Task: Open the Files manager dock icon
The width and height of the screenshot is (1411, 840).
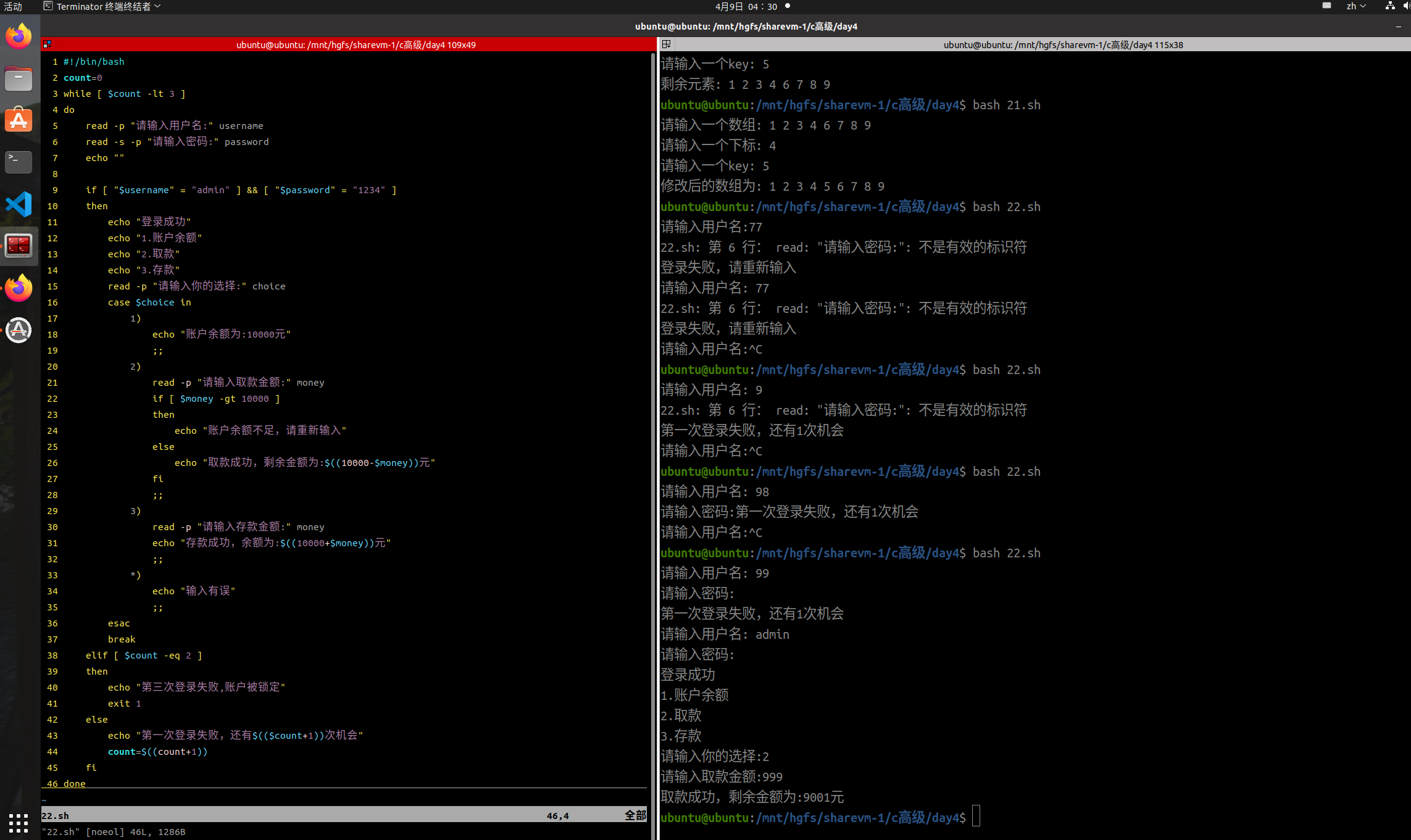Action: coord(19,78)
